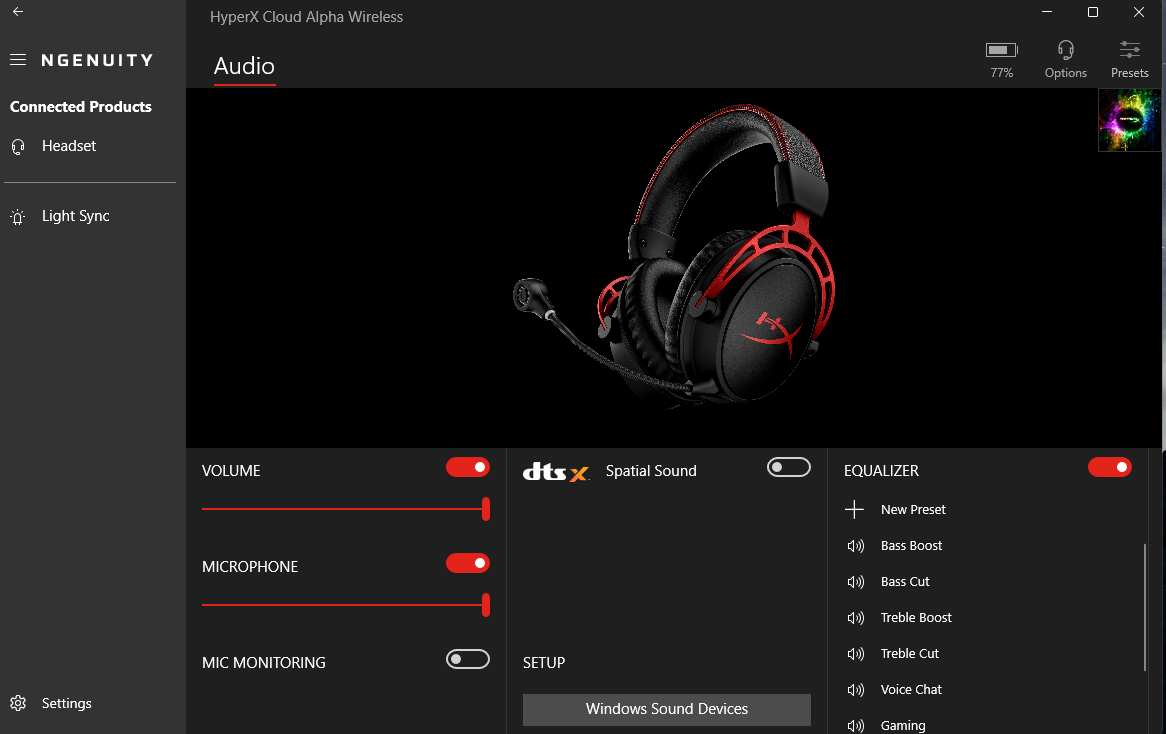Select the Bass Boost preset
Screen dimensions: 1166x734
coord(911,546)
